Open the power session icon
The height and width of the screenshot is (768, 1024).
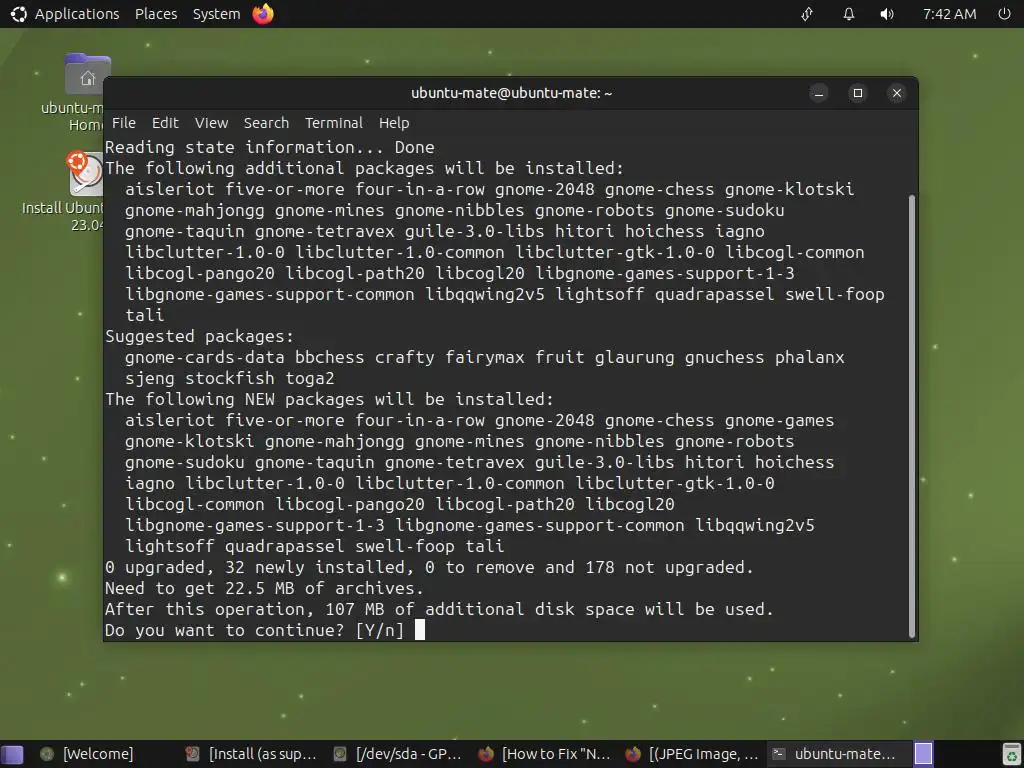[x=1004, y=14]
